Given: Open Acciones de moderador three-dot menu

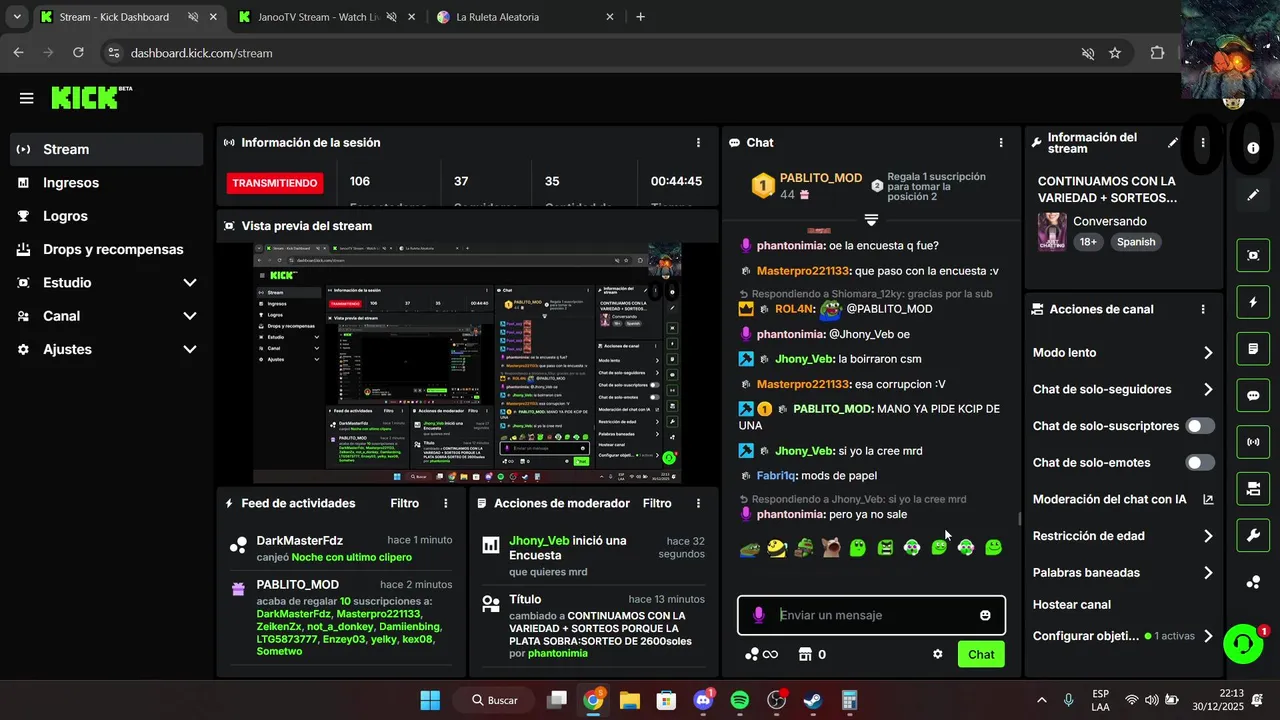Looking at the screenshot, I should (698, 504).
